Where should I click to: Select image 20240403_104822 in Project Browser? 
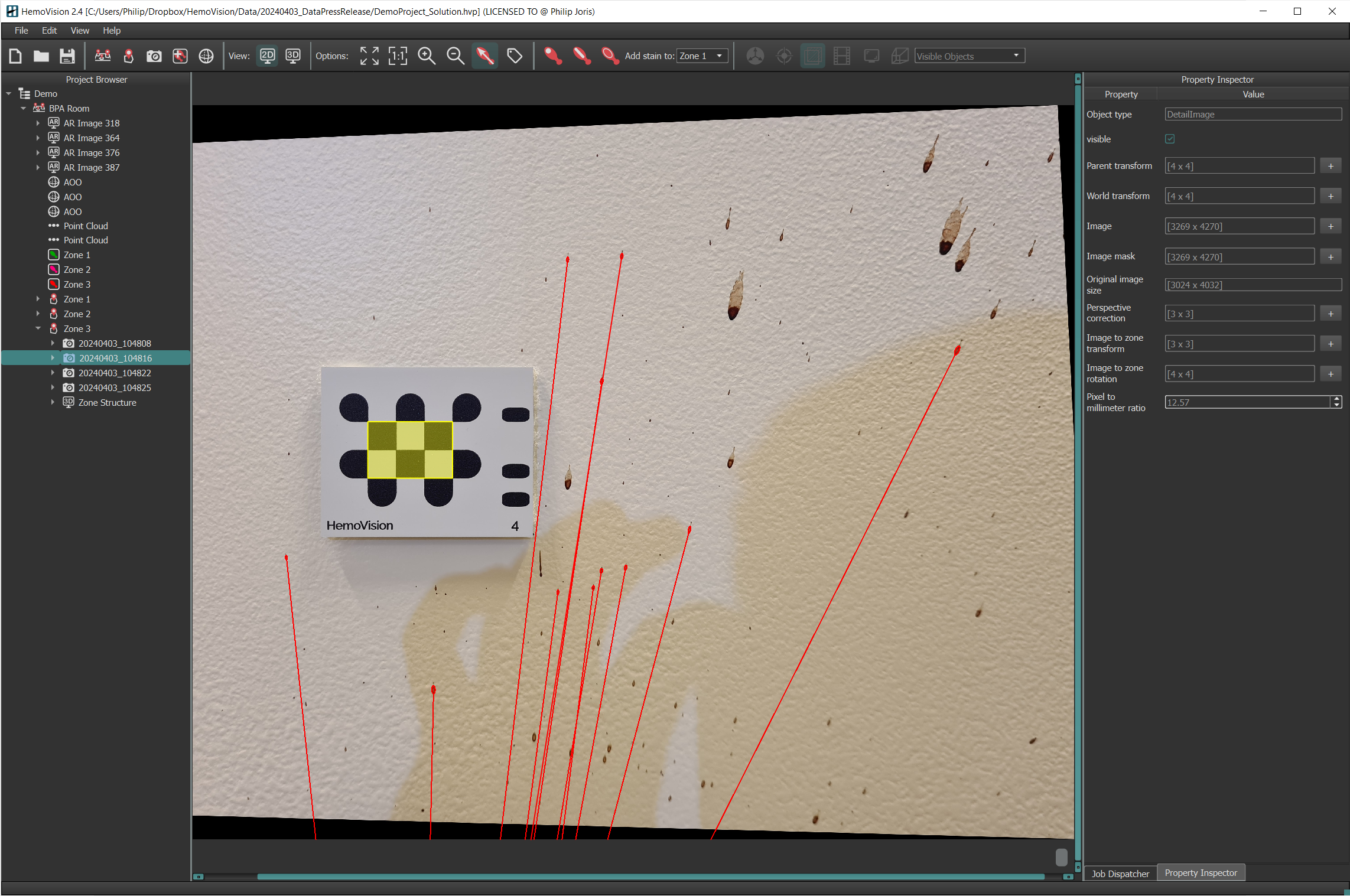115,373
